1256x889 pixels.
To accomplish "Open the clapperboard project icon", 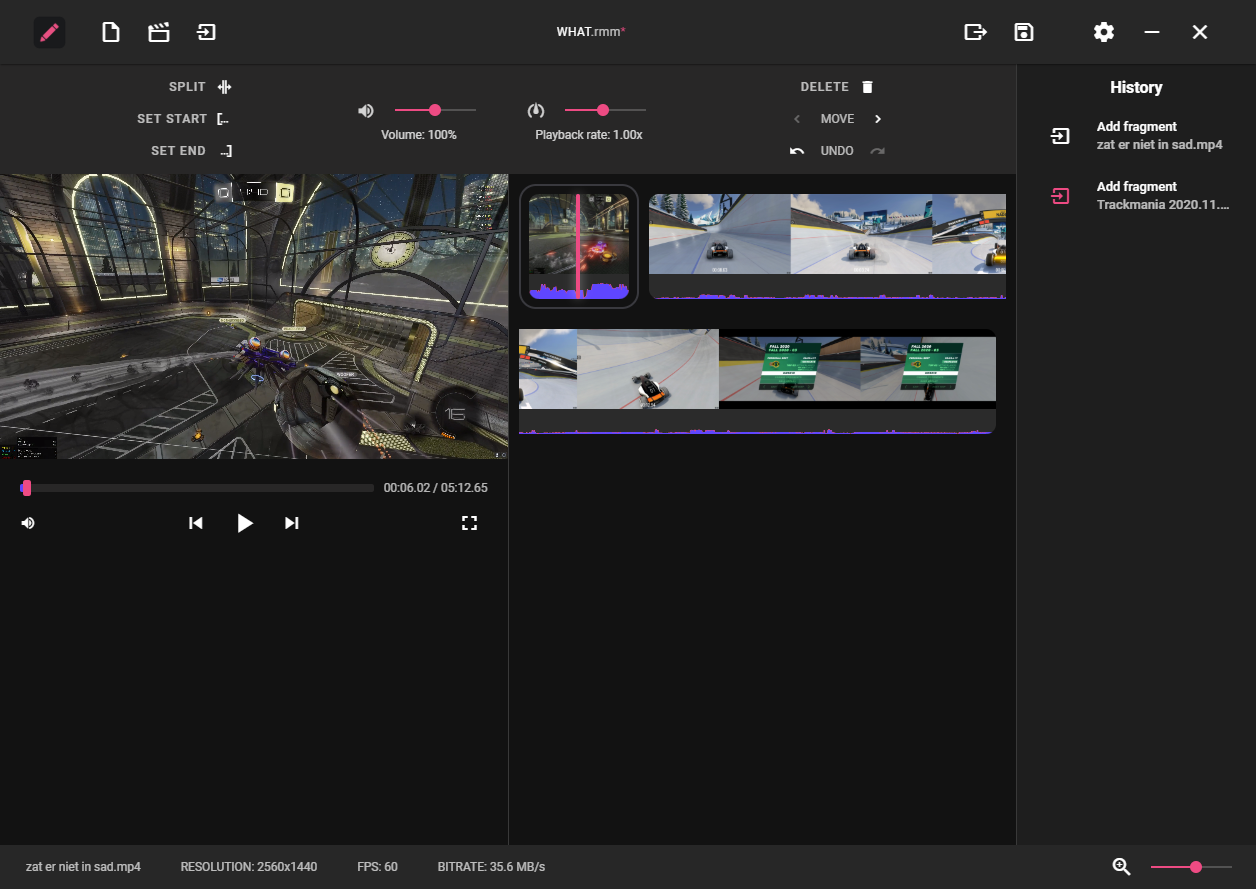I will pyautogui.click(x=158, y=32).
